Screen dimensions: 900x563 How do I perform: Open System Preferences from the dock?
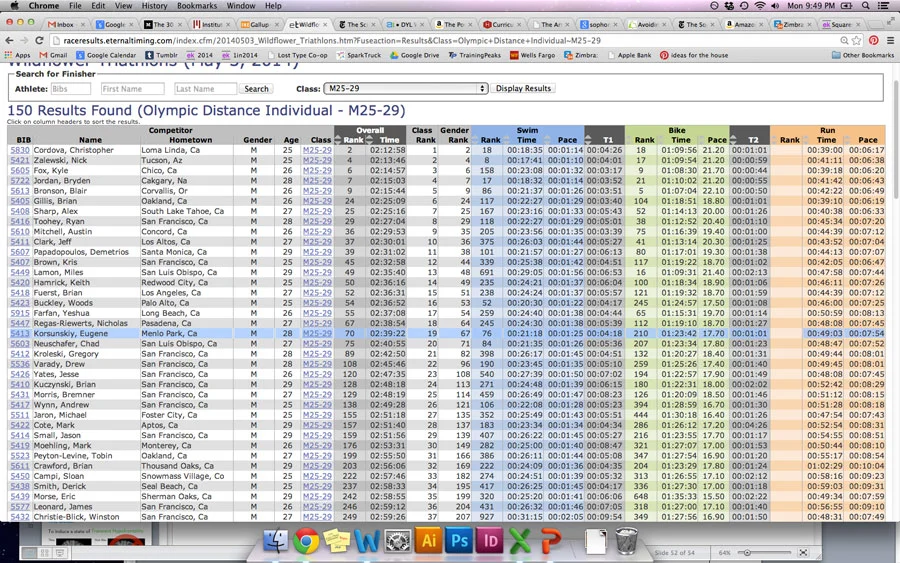(x=397, y=541)
